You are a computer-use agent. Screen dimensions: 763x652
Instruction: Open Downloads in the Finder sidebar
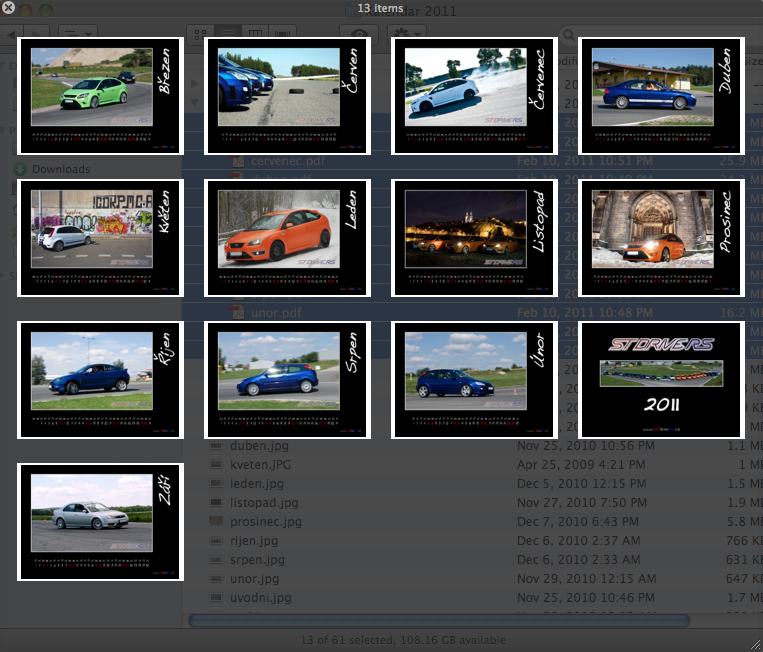coord(60,169)
